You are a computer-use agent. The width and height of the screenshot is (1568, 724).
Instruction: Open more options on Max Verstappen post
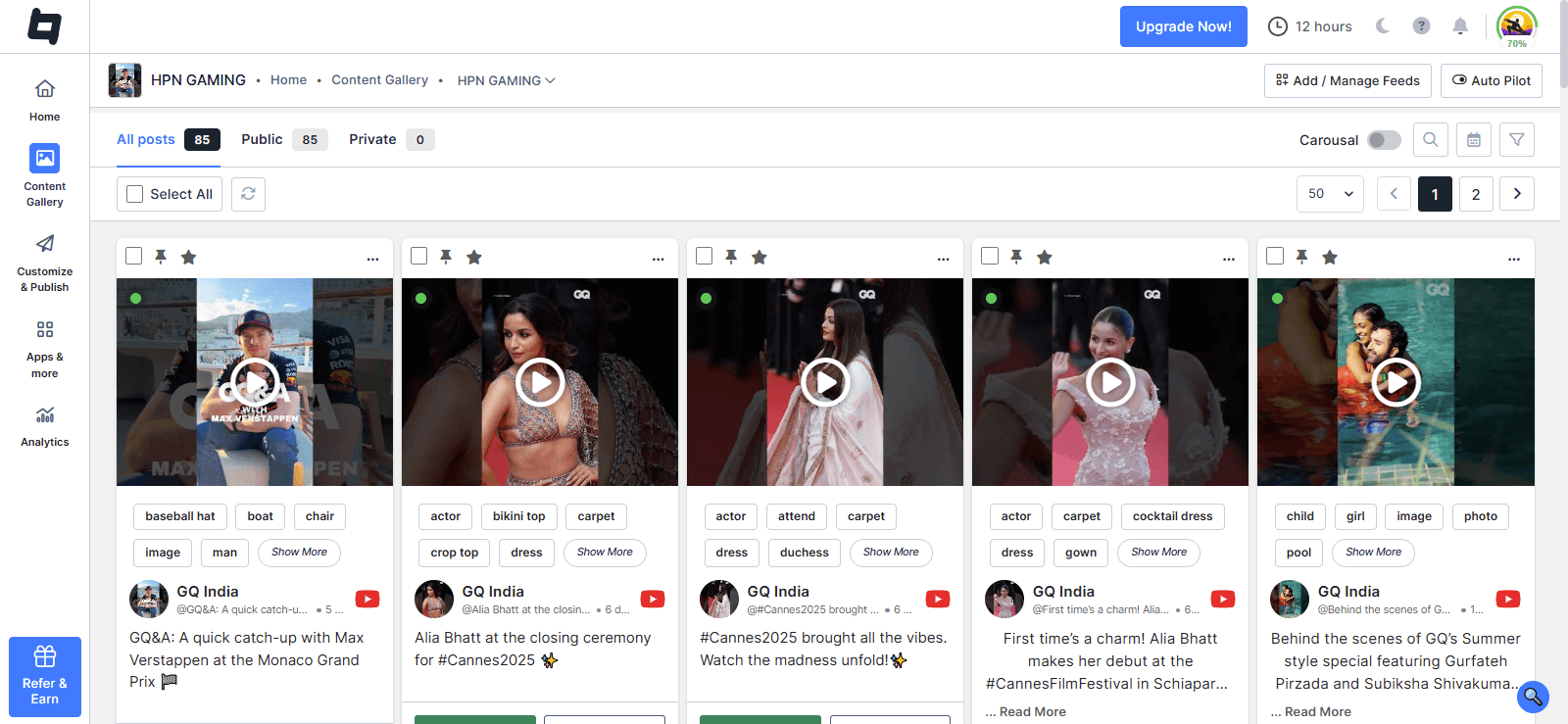click(373, 259)
